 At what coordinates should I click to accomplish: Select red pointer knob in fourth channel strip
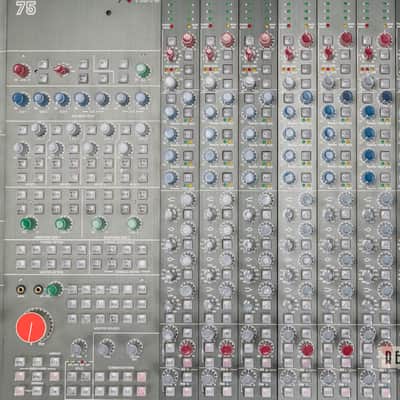pyautogui.click(x=289, y=53)
